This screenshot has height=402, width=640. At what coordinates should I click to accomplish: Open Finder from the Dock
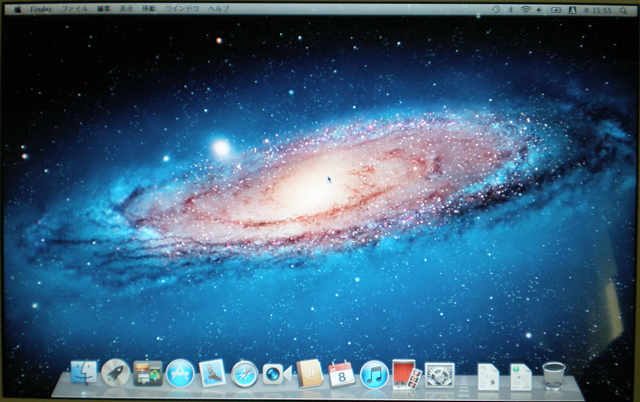(x=84, y=373)
